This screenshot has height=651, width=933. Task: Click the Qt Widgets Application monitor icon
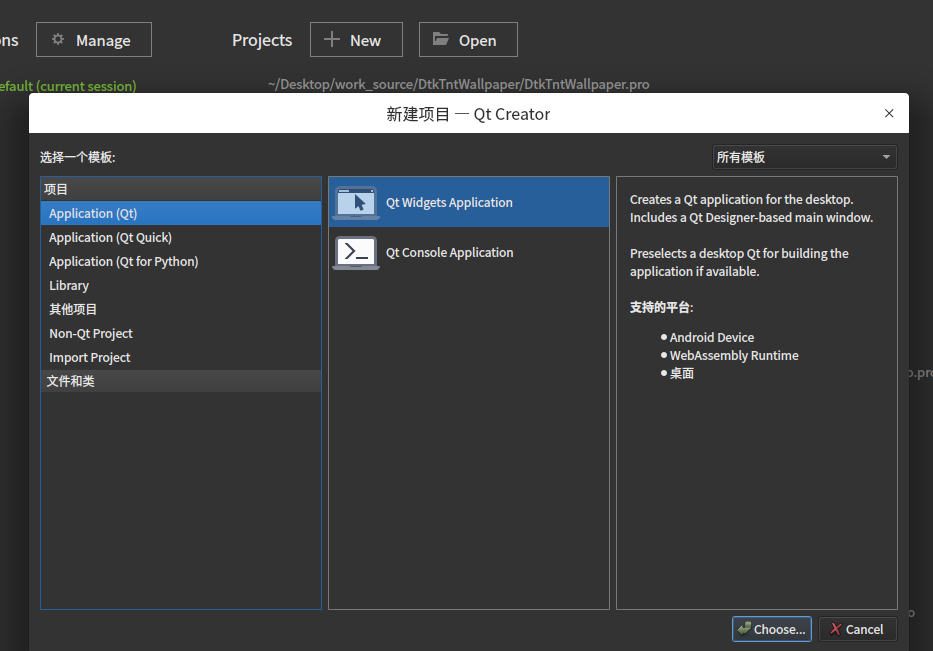[356, 203]
